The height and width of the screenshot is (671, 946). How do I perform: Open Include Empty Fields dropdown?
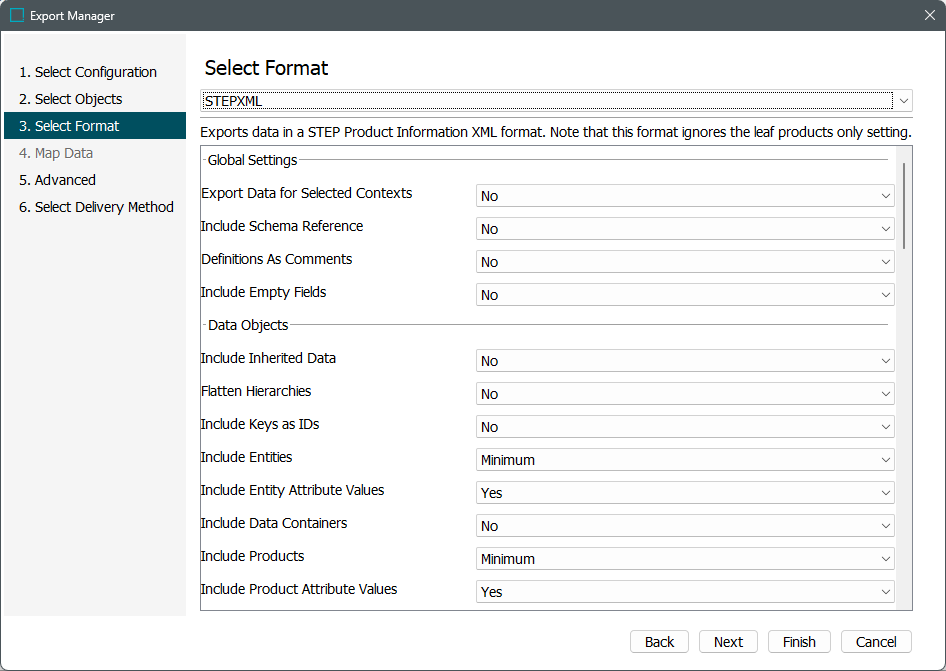coord(685,295)
